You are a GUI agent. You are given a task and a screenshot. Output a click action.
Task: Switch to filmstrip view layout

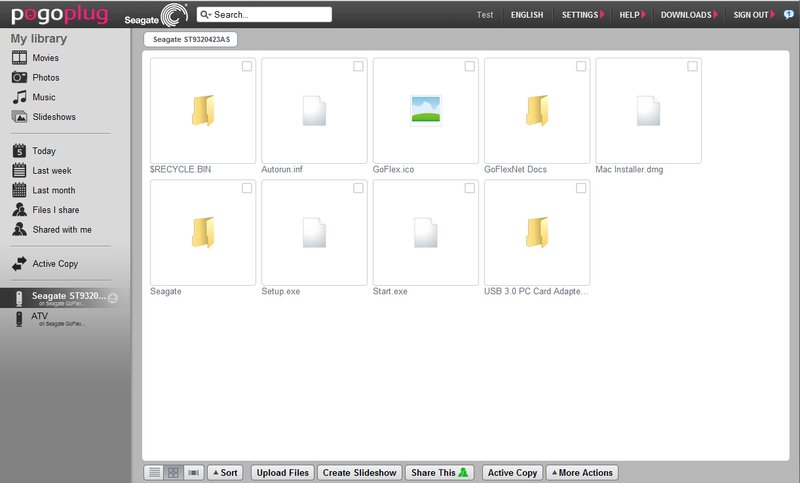tap(194, 472)
